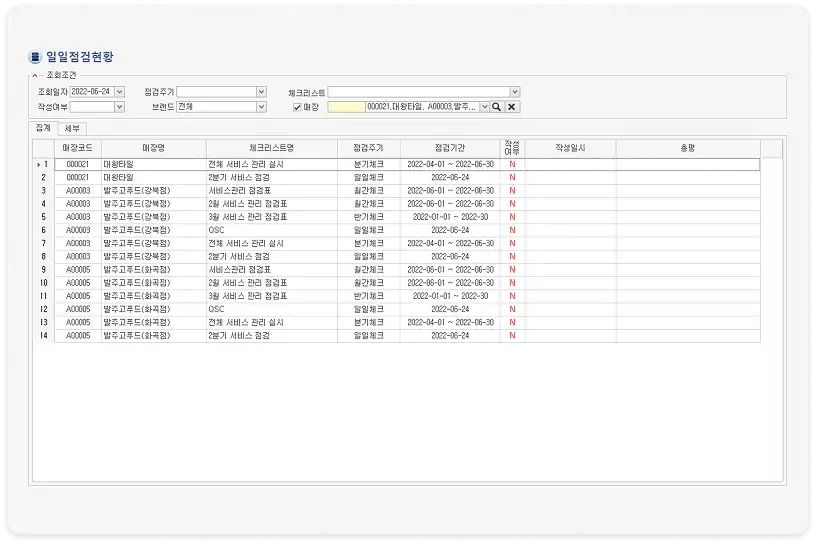Open the 브랜드 dropdown showing 전체

click(261, 107)
